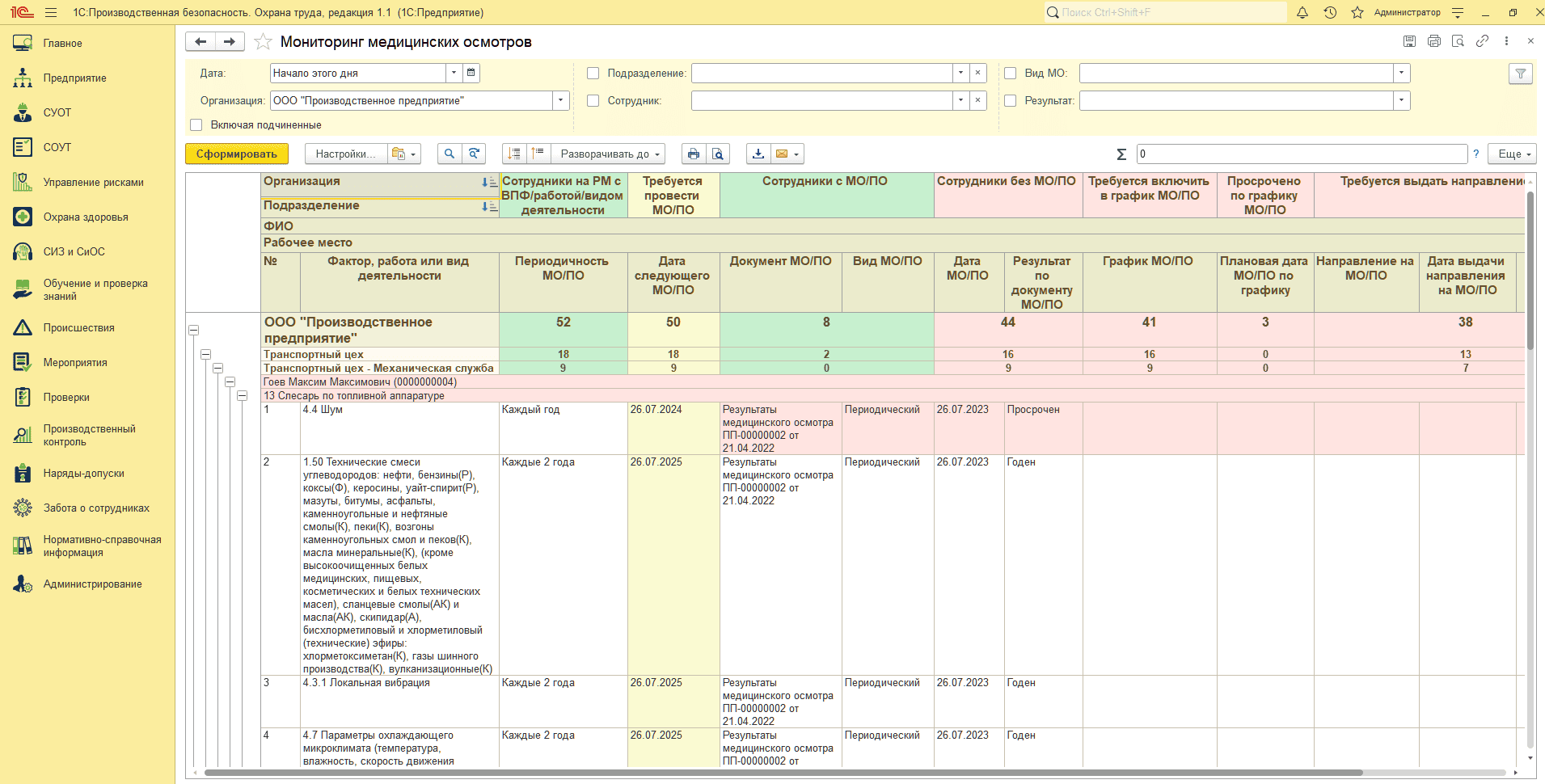Clear the Сотрудник field with X
Image resolution: width=1545 pixels, height=784 pixels.
[x=977, y=100]
